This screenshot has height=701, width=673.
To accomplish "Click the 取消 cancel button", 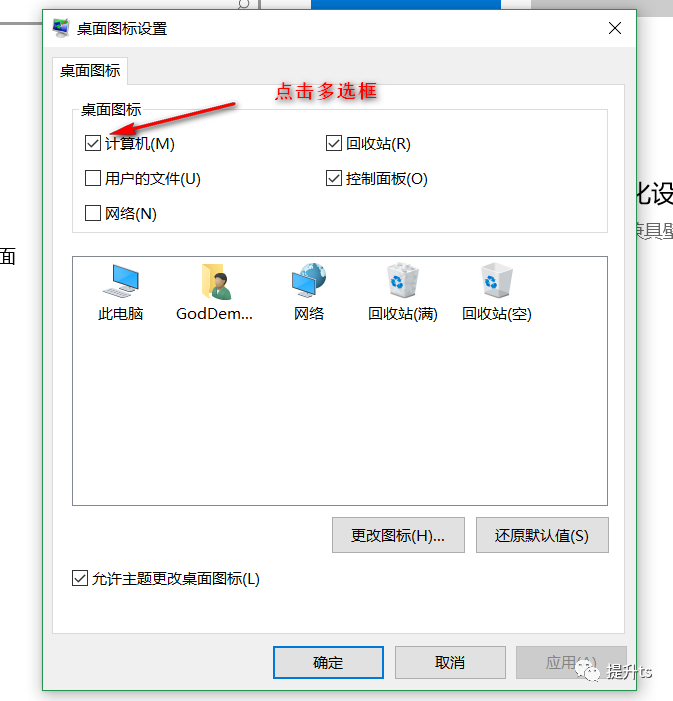I will click(450, 662).
